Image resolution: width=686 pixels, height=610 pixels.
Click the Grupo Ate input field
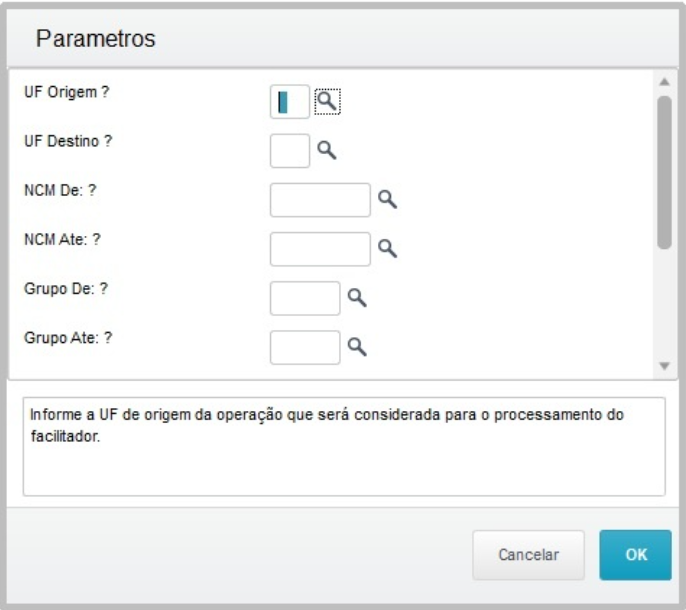(x=305, y=346)
